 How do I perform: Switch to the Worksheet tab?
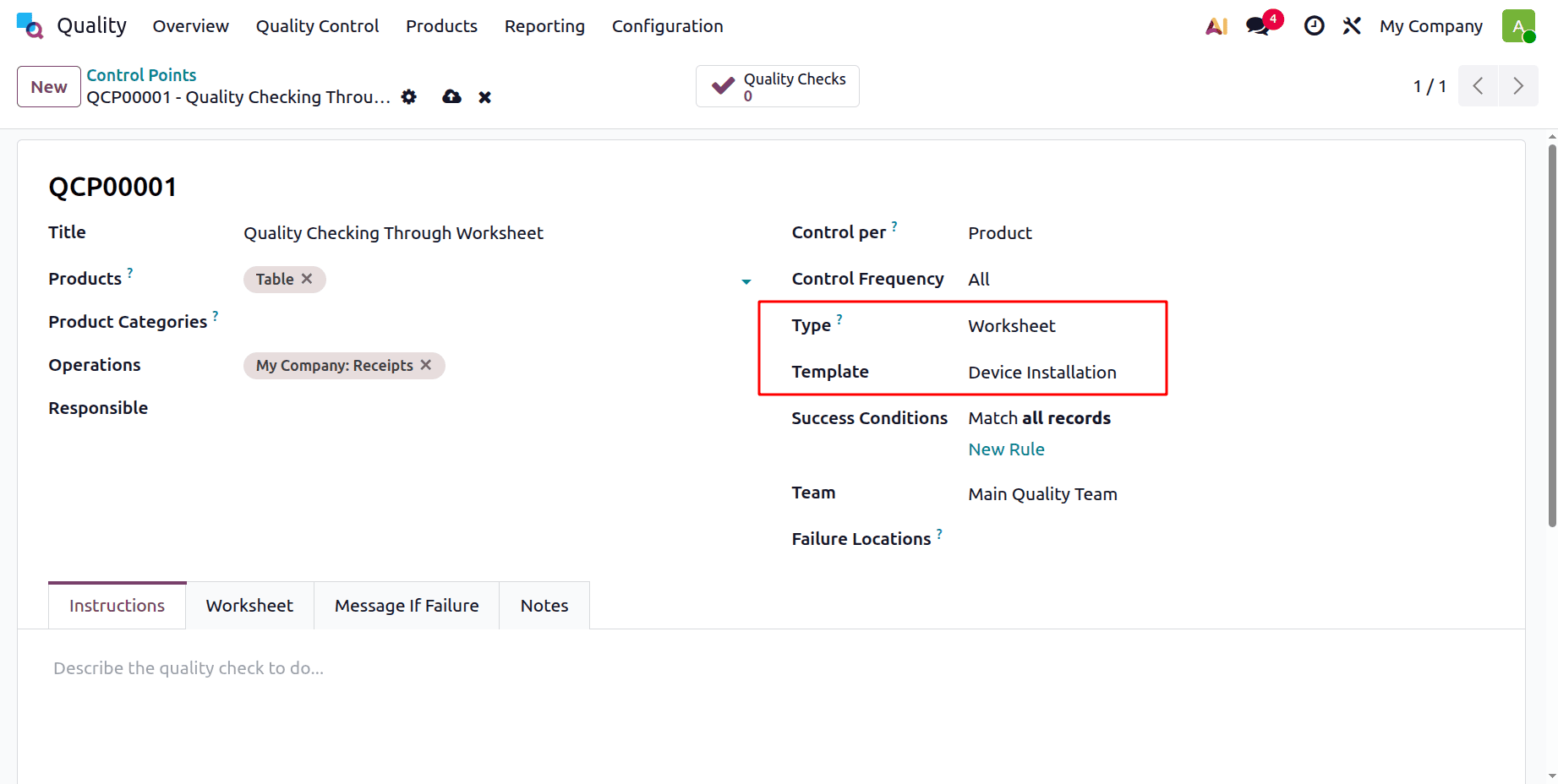tap(249, 606)
